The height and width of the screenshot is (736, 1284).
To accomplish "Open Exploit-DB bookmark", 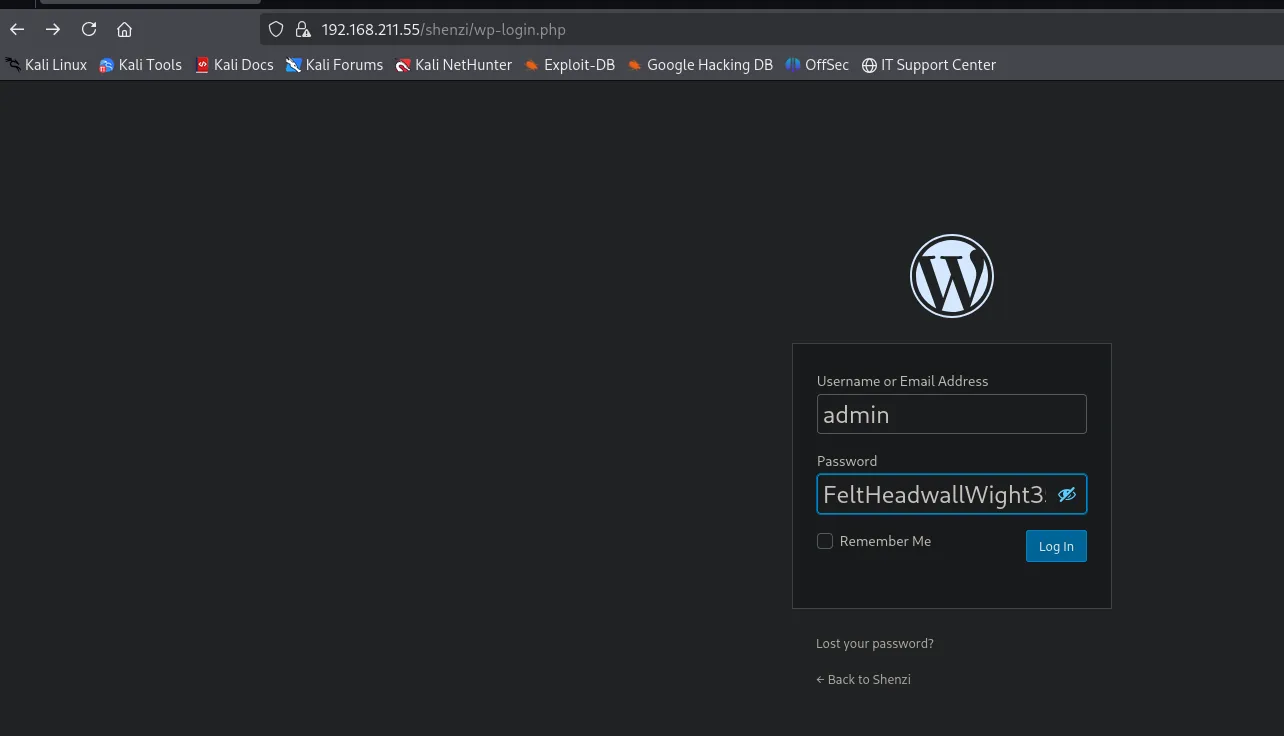I will tap(570, 65).
